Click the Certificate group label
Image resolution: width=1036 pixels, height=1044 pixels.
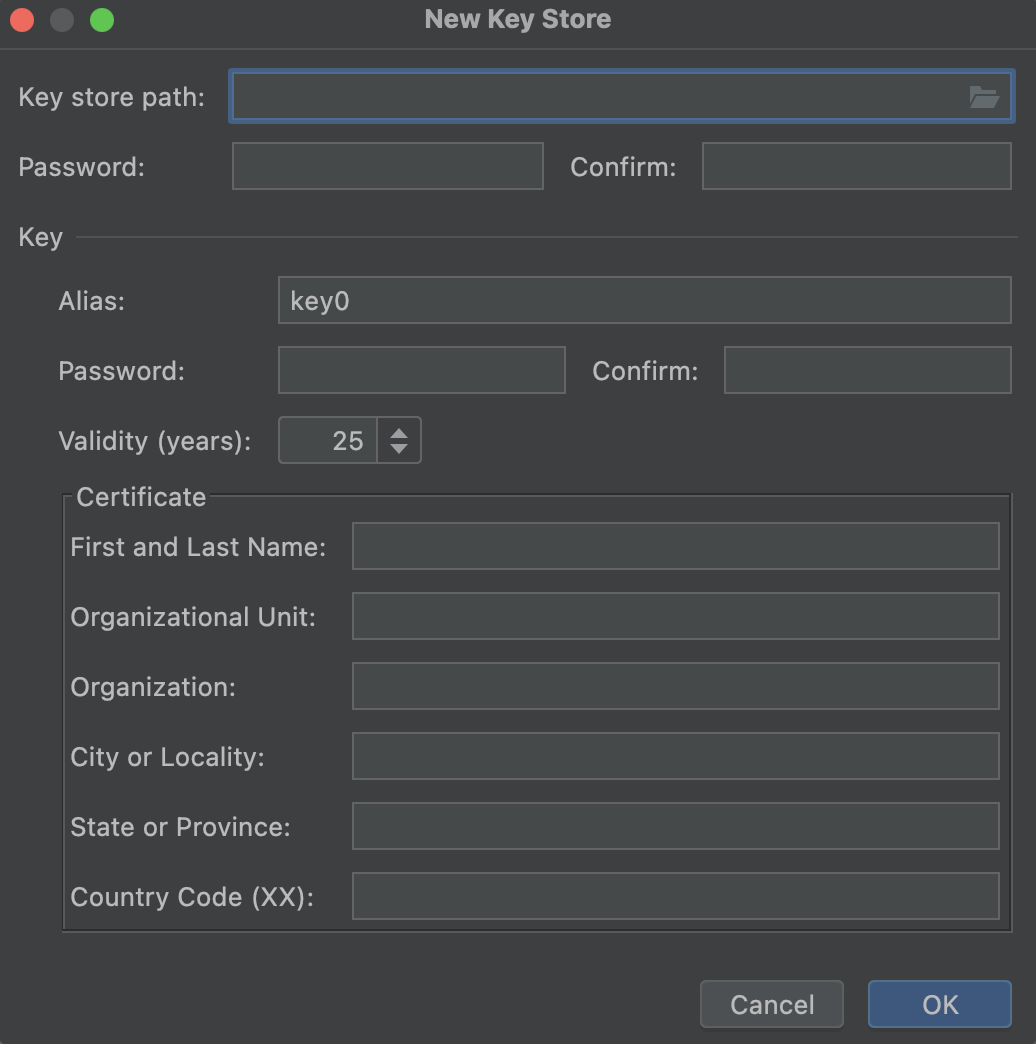pos(140,497)
